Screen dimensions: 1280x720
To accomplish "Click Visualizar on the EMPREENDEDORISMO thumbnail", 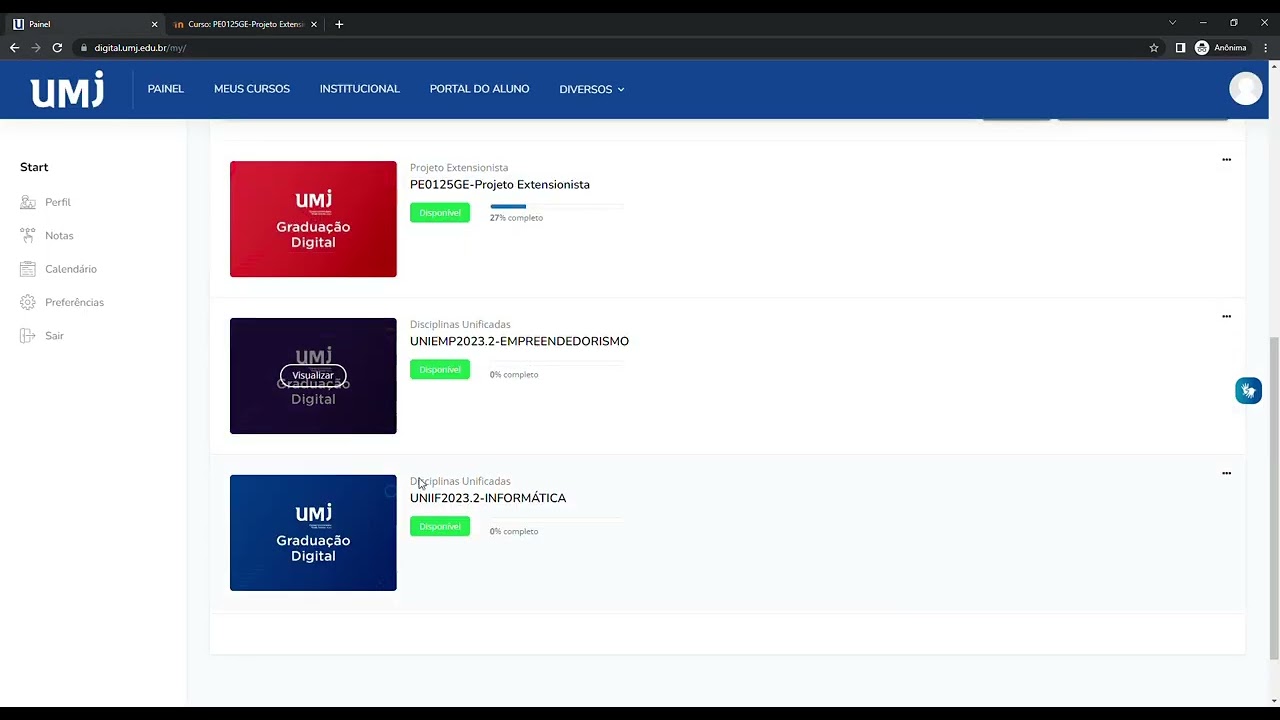I will (x=313, y=375).
